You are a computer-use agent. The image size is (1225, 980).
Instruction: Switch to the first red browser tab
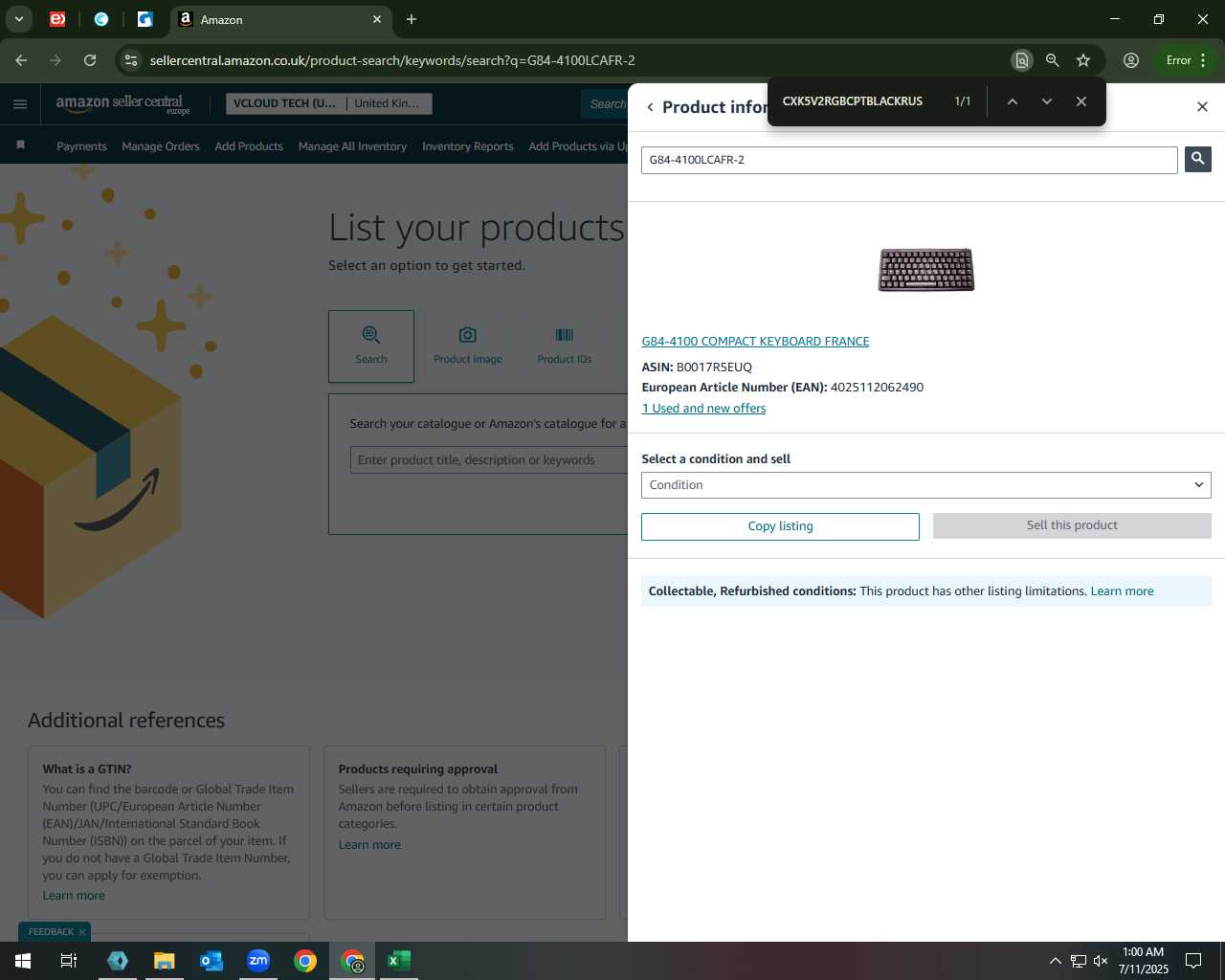click(57, 19)
